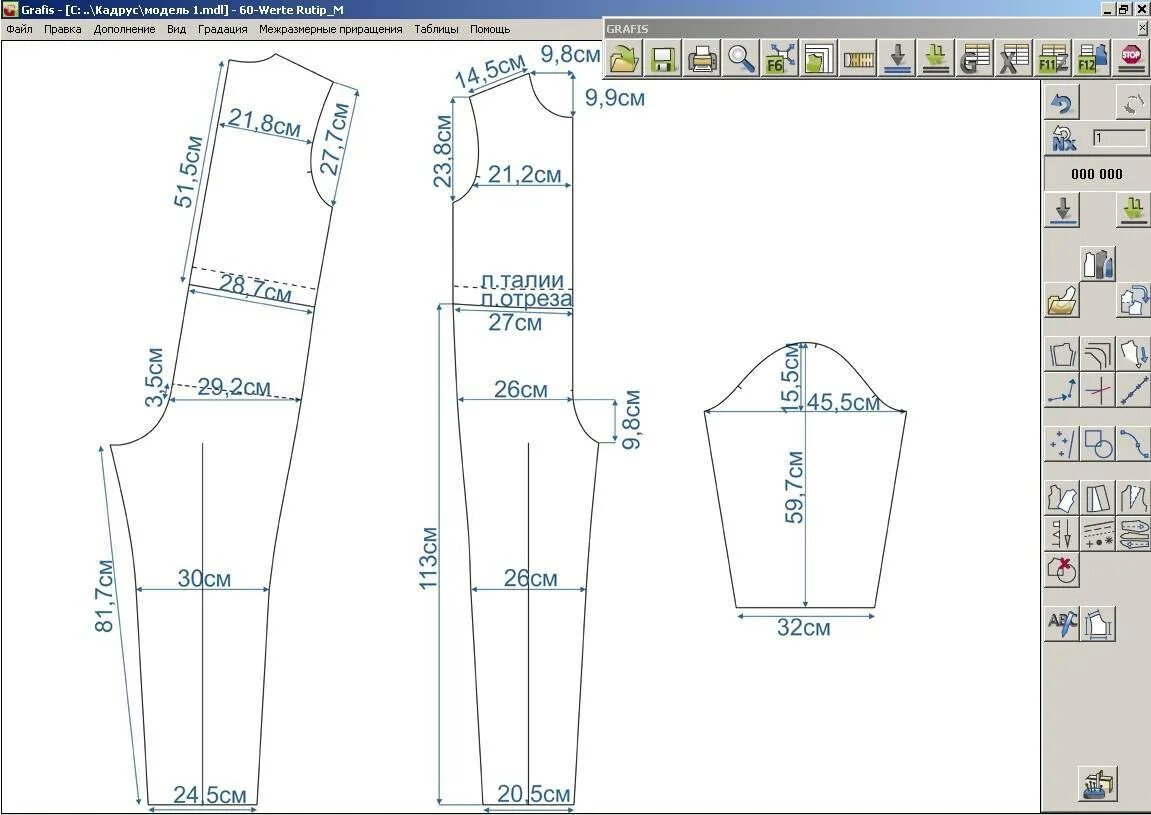
Task: Click the Nx repeat-undo icon
Action: tap(1063, 138)
